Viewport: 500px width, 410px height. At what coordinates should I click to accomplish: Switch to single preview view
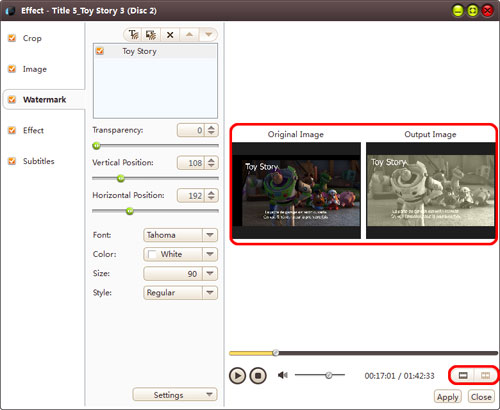coord(463,376)
